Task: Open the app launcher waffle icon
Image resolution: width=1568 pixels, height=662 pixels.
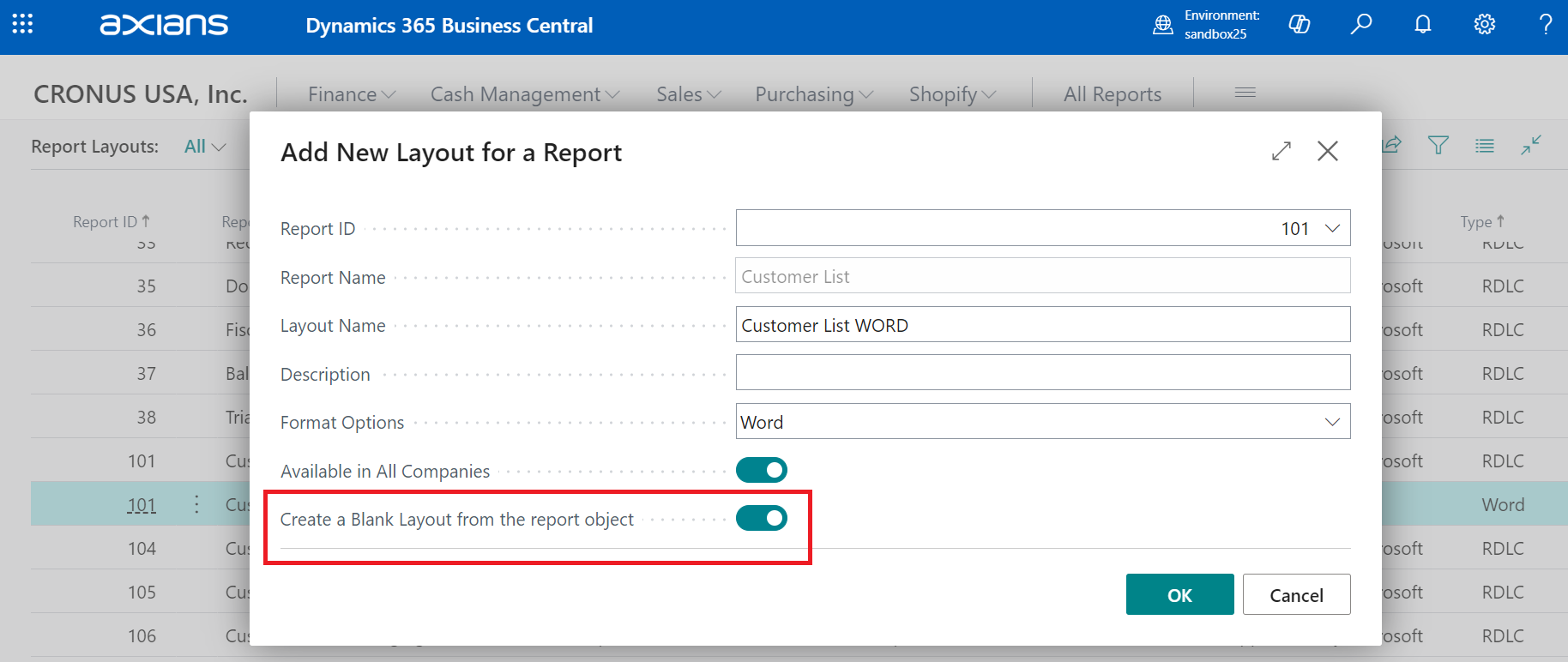Action: 22,24
